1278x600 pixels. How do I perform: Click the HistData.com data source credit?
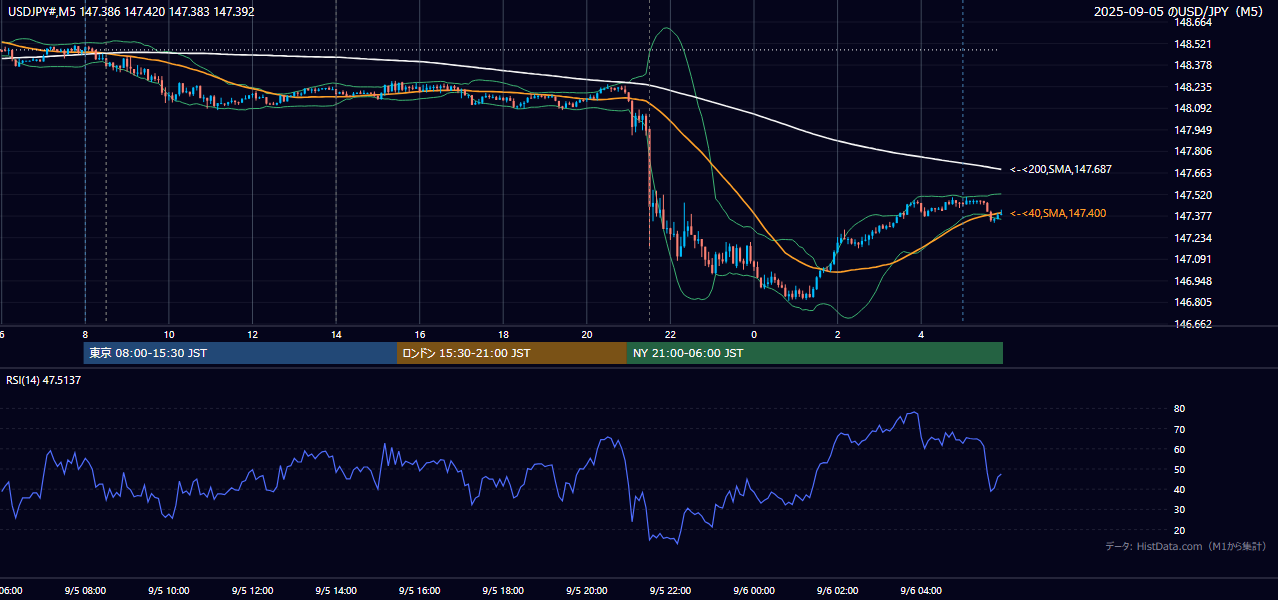[x=1186, y=546]
